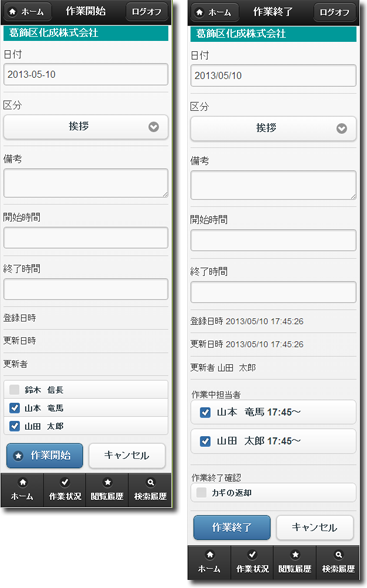Uncheck 山田 太郎 on 作業開始 screen
The height and width of the screenshot is (588, 367).
tap(14, 426)
